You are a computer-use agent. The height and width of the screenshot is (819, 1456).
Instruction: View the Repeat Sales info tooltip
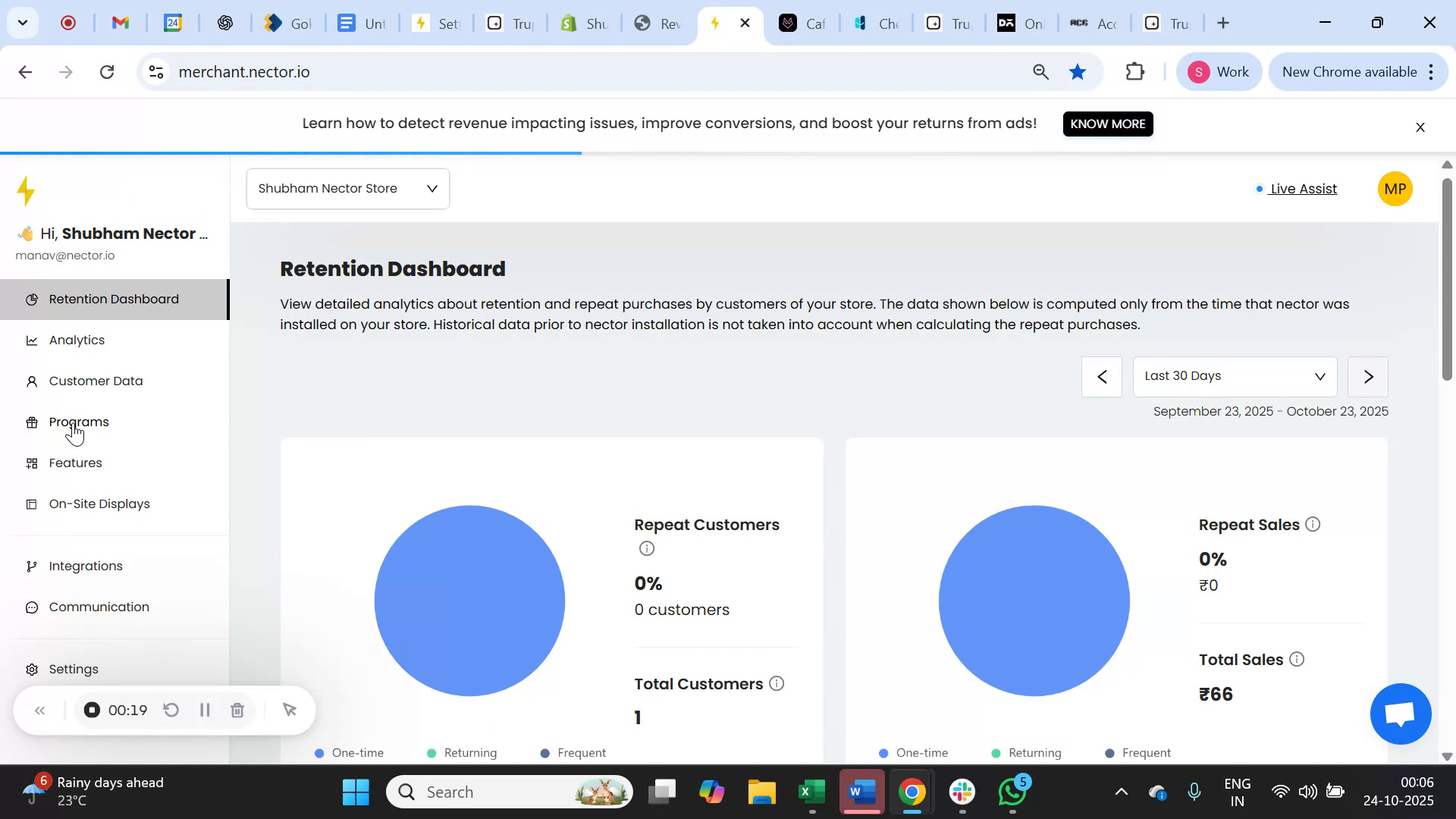(1313, 524)
